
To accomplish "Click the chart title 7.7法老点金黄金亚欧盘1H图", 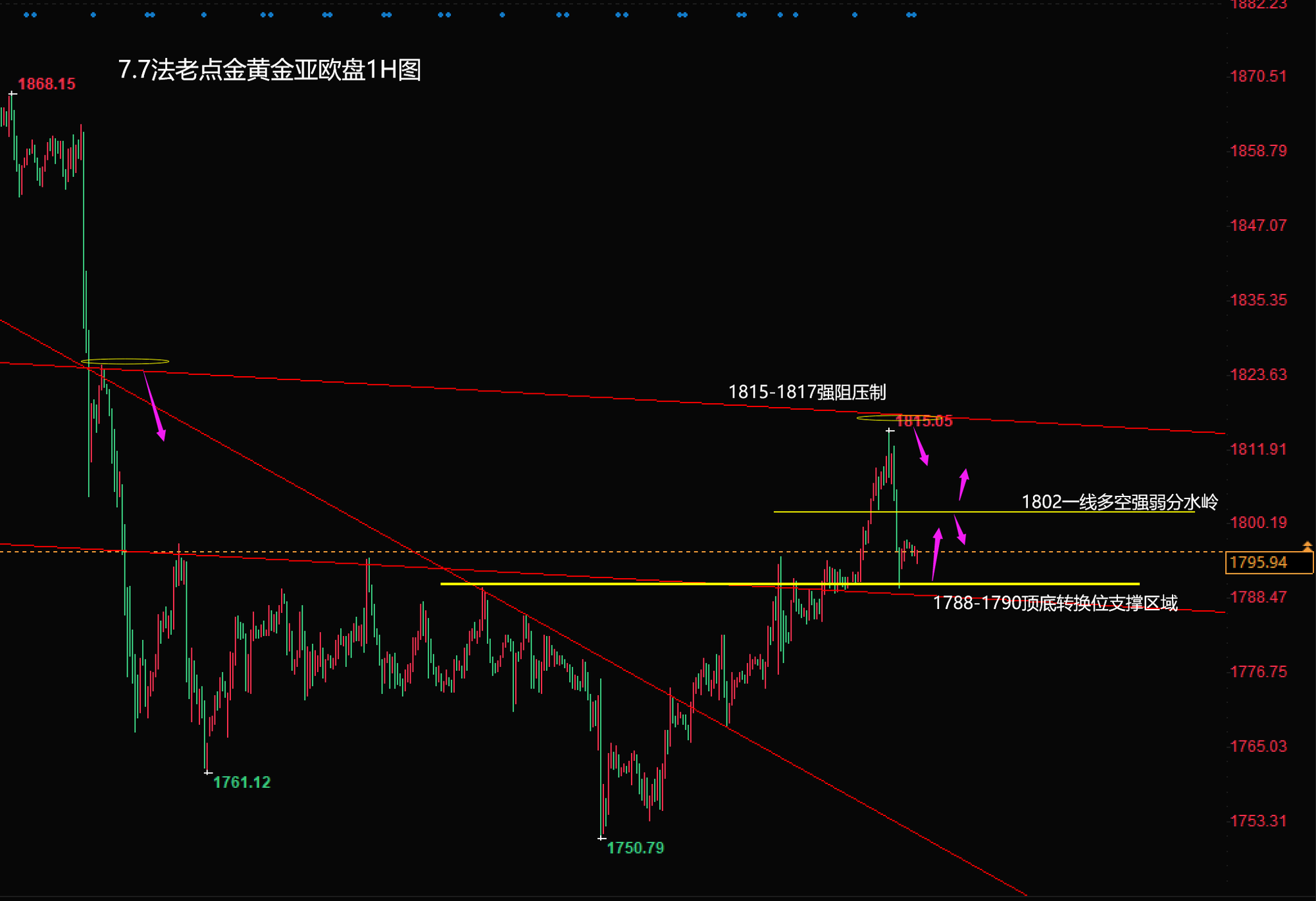I will point(270,70).
